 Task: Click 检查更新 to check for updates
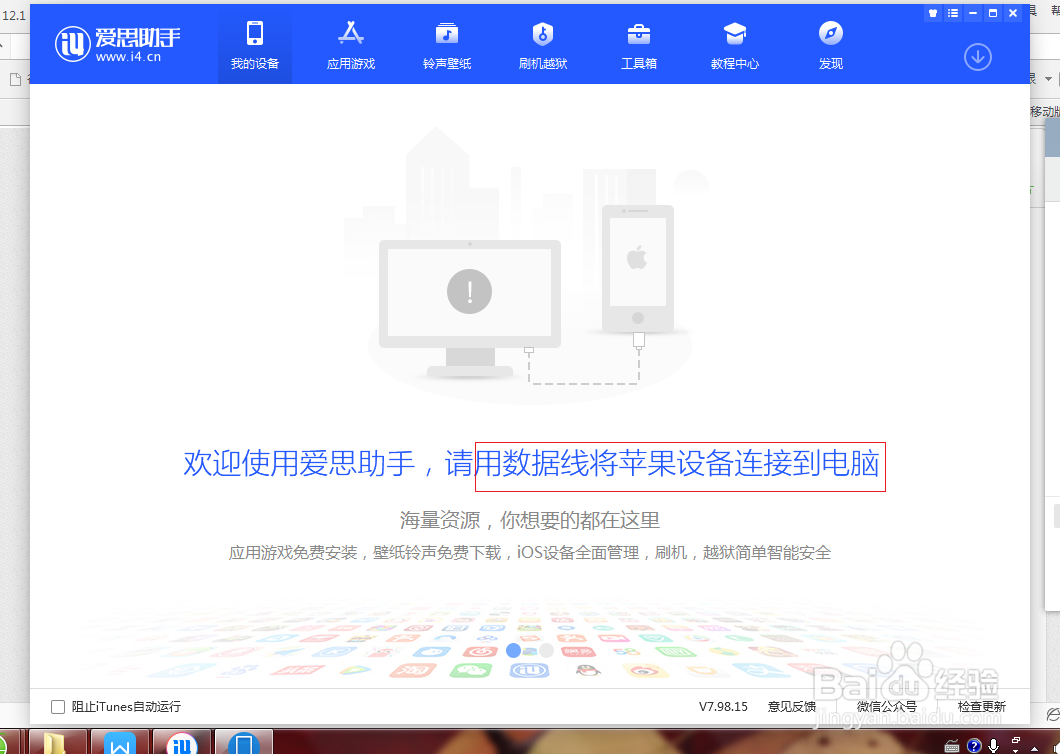tap(982, 707)
